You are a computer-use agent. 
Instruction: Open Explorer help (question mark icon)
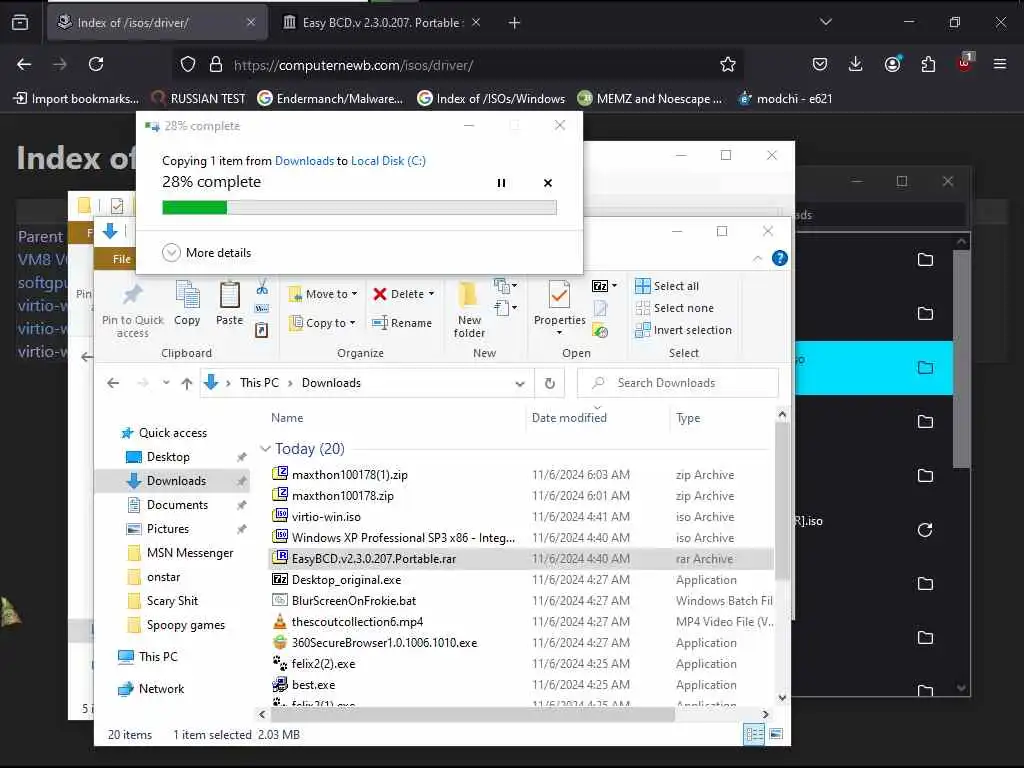(780, 258)
